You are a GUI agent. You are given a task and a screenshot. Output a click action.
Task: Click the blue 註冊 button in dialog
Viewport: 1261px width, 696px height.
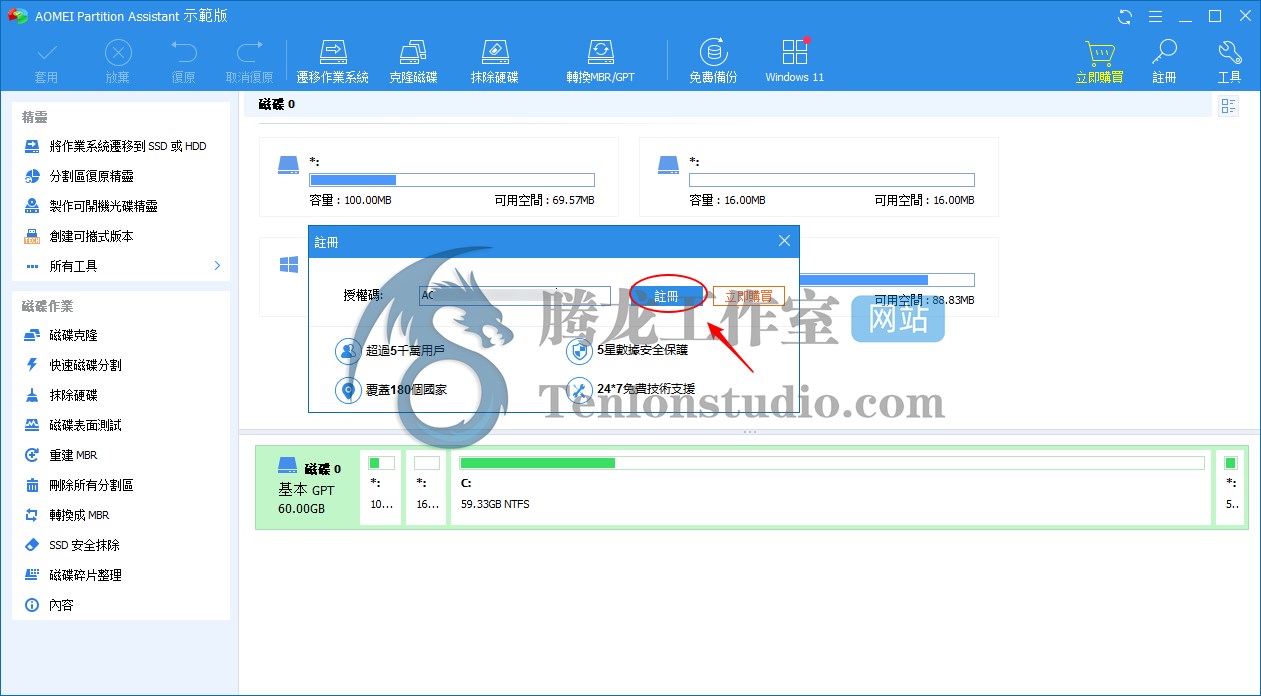pos(666,296)
